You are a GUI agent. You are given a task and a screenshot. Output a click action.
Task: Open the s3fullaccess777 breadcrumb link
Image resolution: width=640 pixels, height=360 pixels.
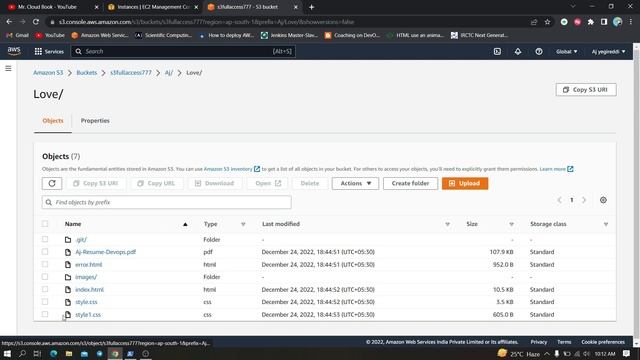click(131, 73)
